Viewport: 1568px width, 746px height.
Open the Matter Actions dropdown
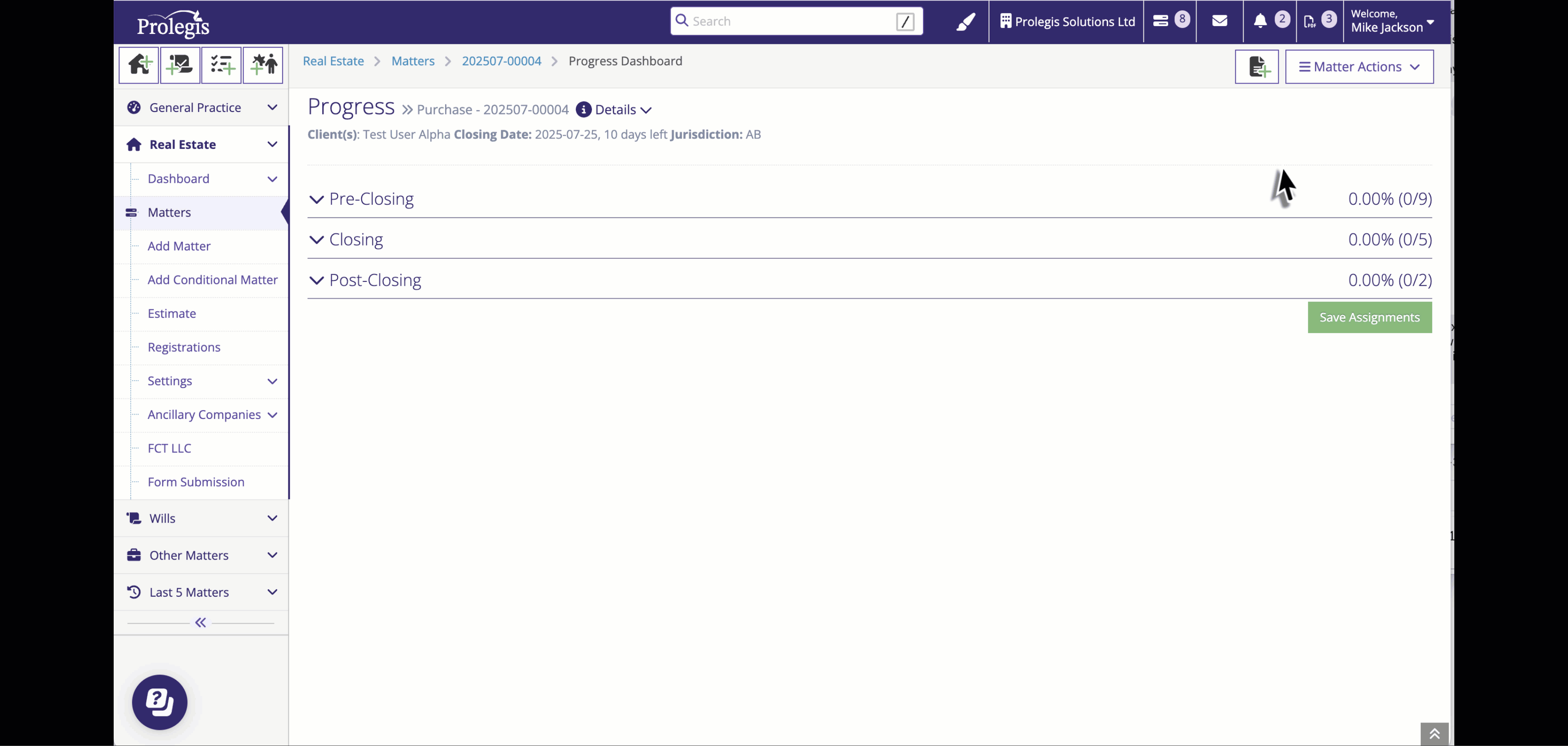coord(1358,67)
